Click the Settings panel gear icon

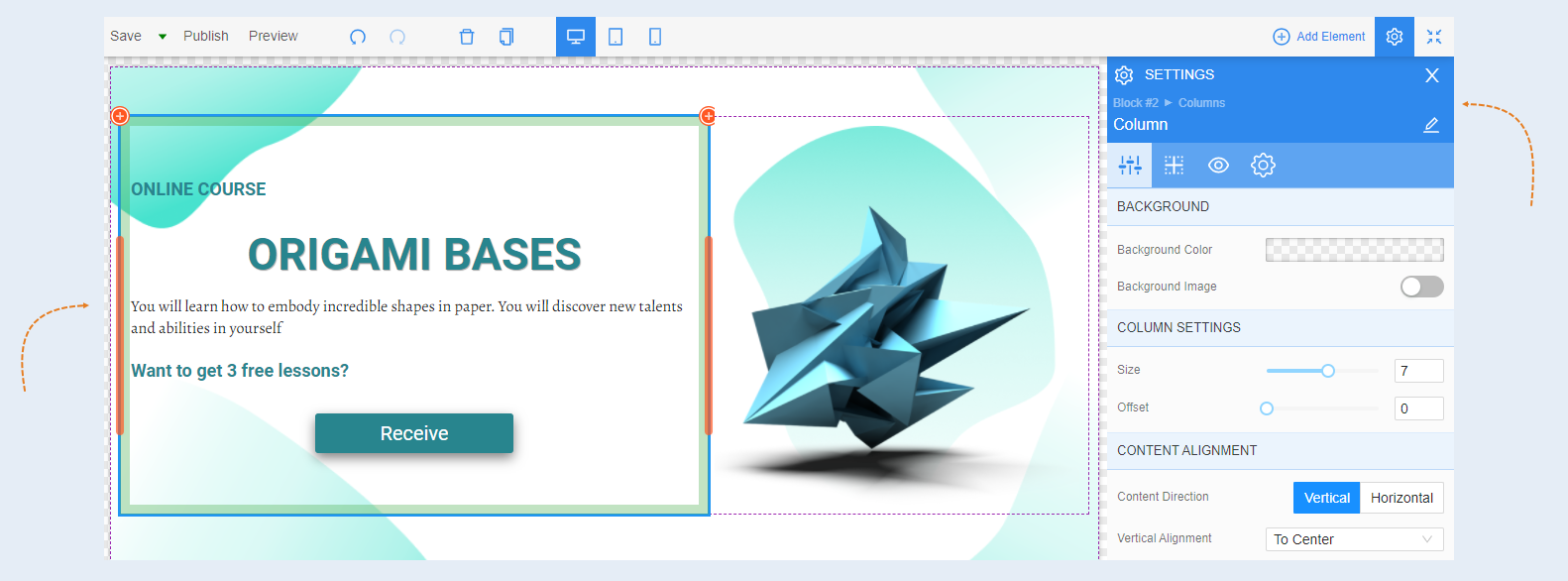(x=1124, y=75)
